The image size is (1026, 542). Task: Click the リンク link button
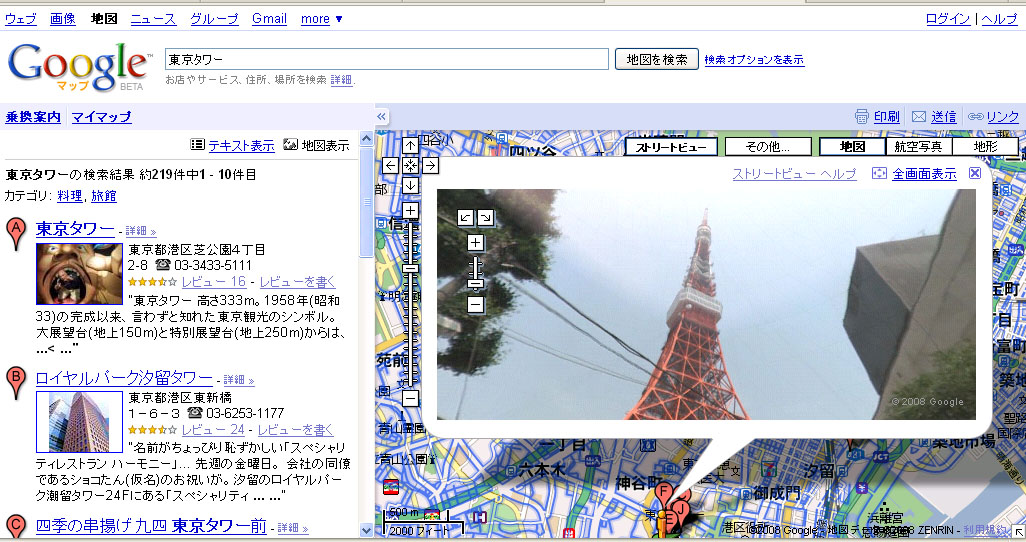[x=1003, y=117]
